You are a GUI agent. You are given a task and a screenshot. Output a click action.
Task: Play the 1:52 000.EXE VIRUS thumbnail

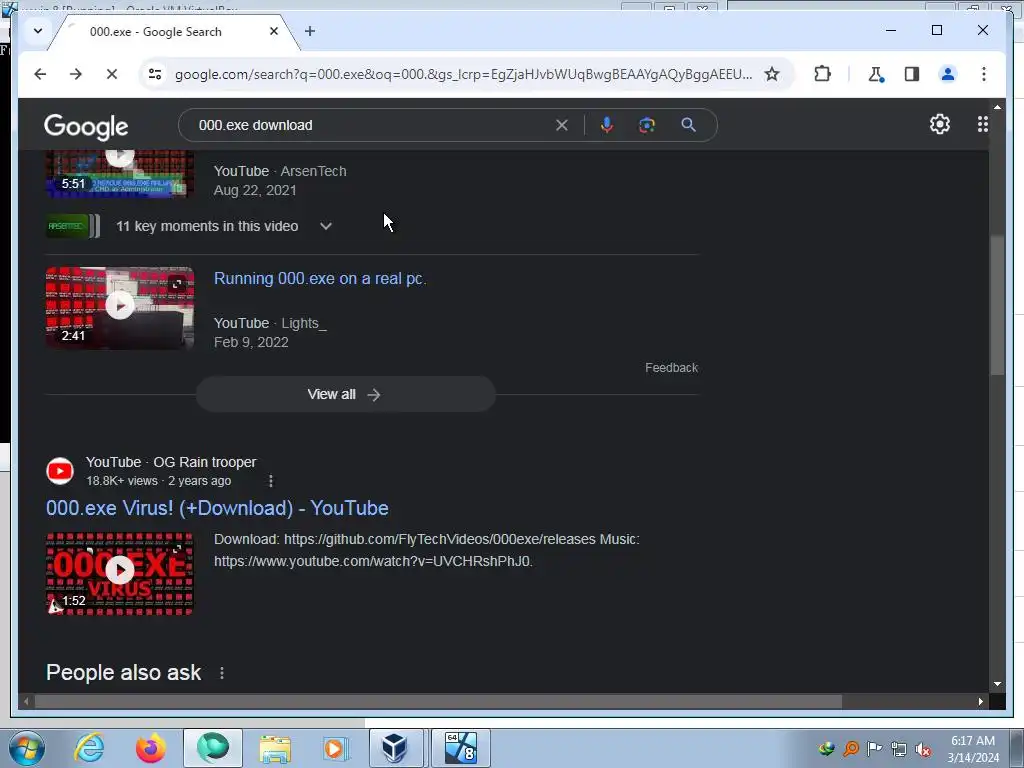[x=120, y=573]
